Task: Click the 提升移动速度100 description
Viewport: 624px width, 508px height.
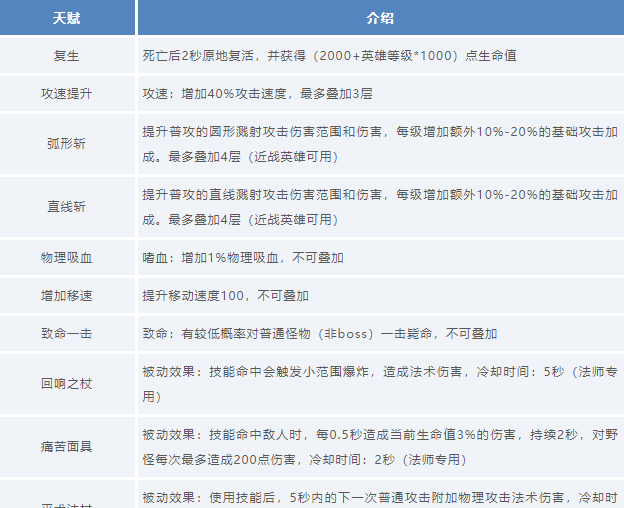Action: (226, 296)
